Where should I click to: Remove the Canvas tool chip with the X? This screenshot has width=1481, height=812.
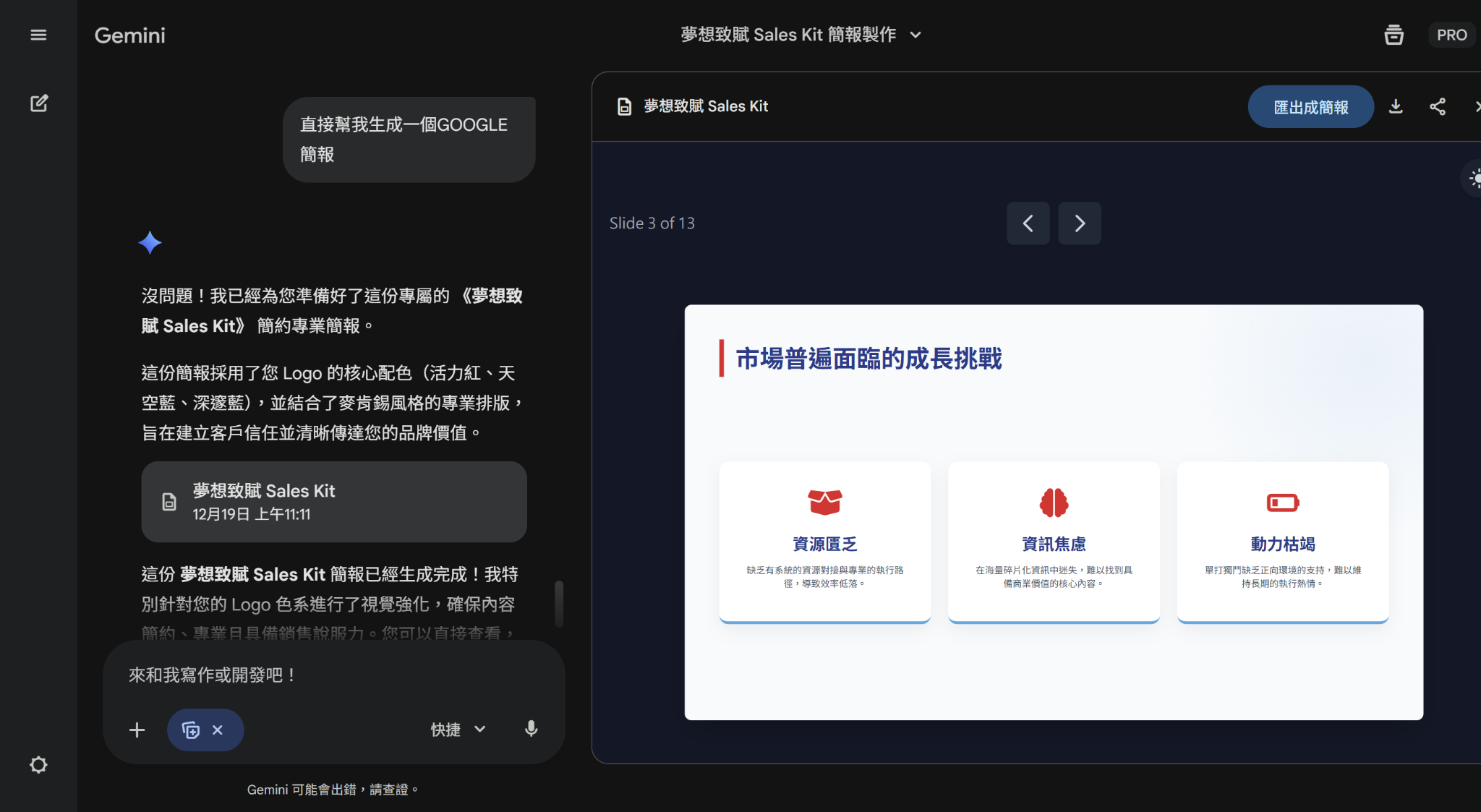(218, 730)
